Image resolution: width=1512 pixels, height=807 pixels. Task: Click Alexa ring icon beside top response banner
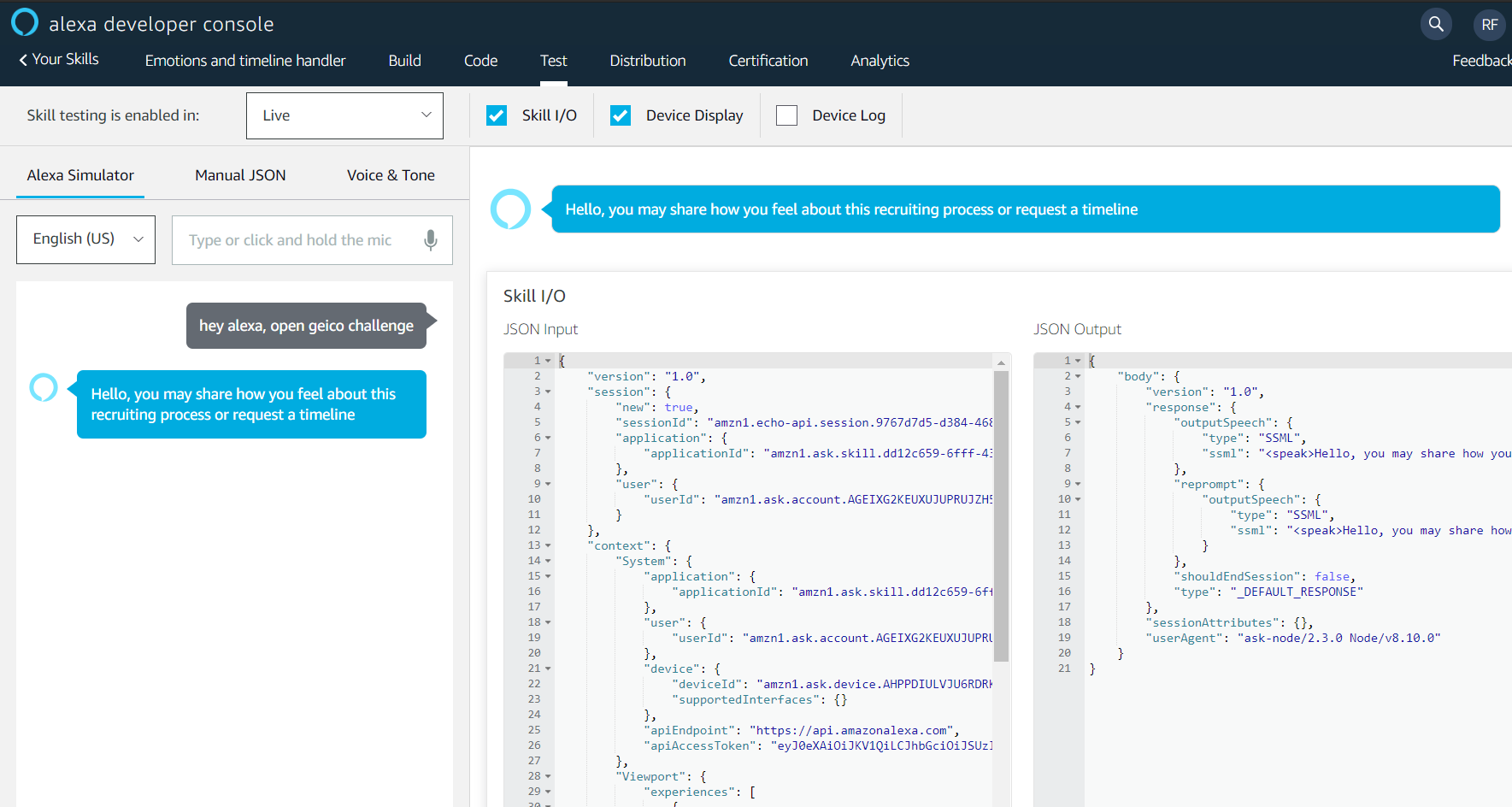pyautogui.click(x=510, y=209)
